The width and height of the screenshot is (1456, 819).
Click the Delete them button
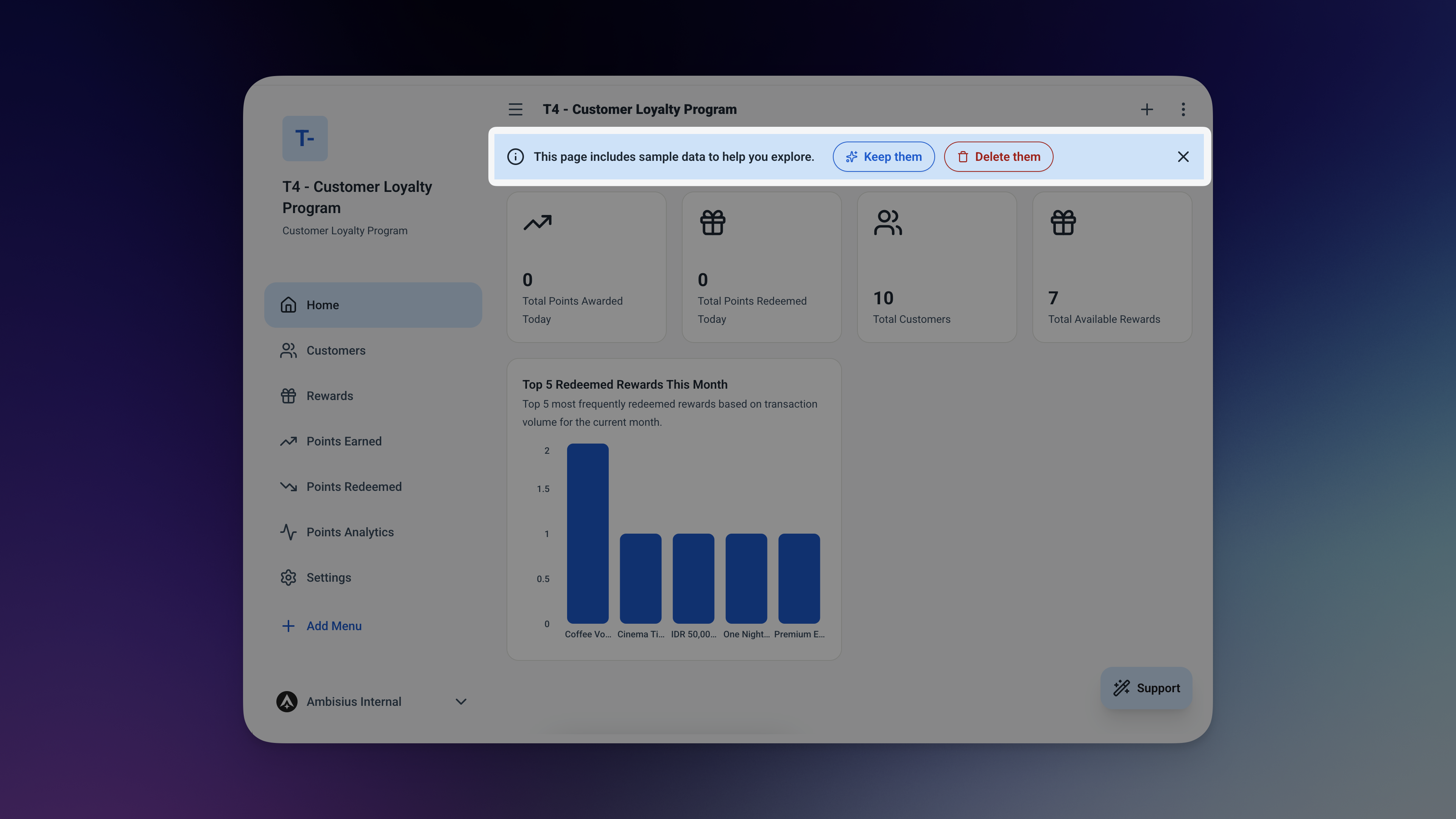click(998, 157)
